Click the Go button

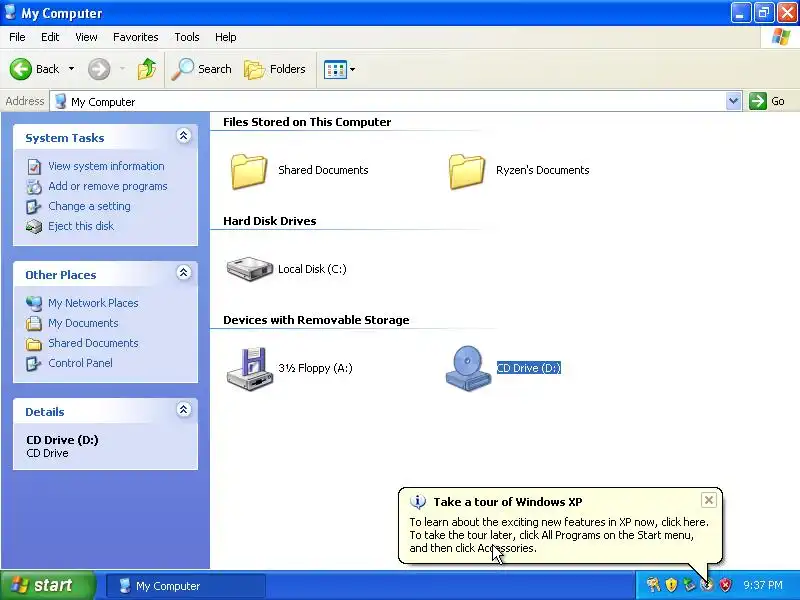coord(767,101)
